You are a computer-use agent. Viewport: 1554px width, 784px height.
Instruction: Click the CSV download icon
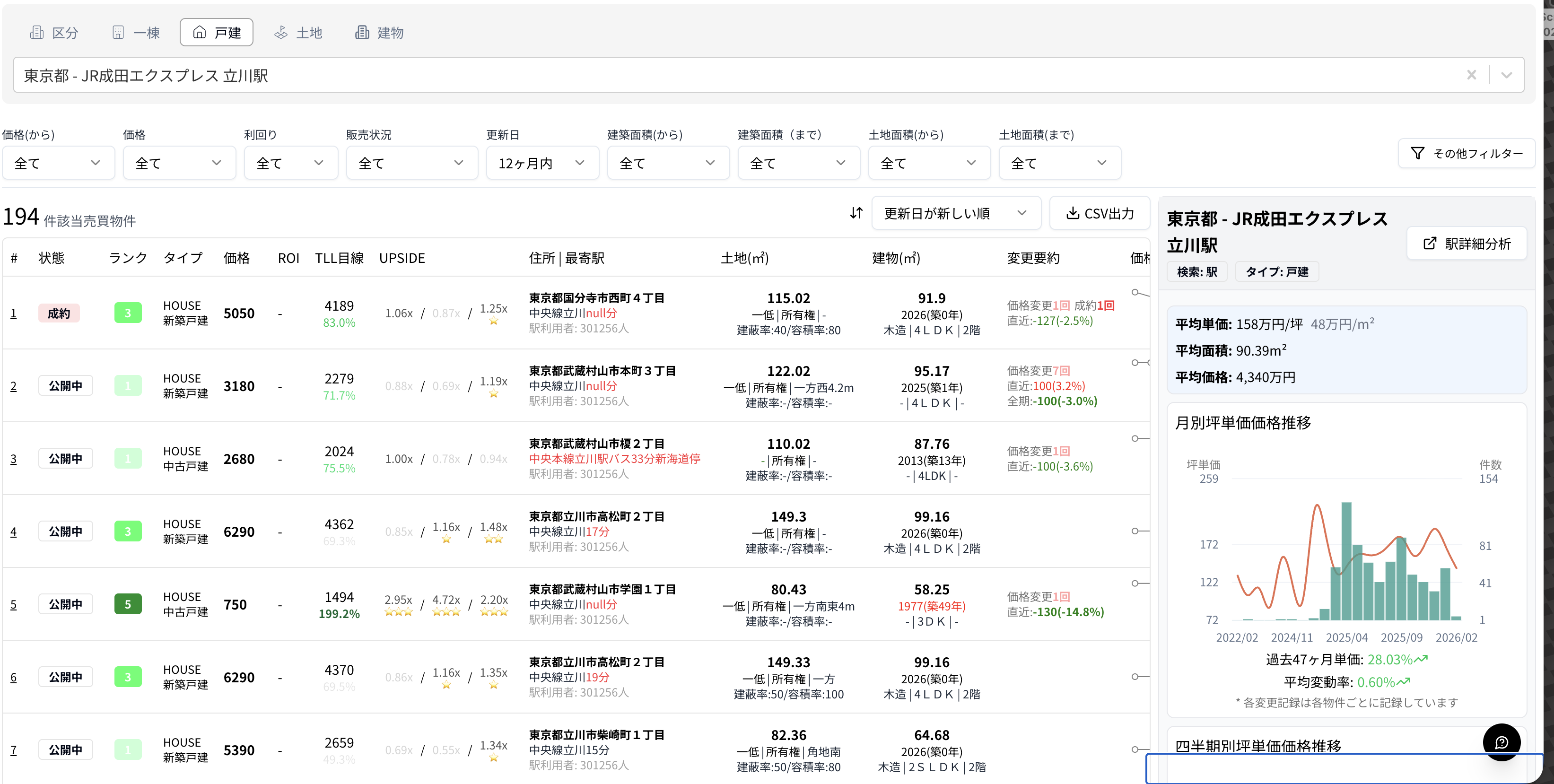(1073, 213)
